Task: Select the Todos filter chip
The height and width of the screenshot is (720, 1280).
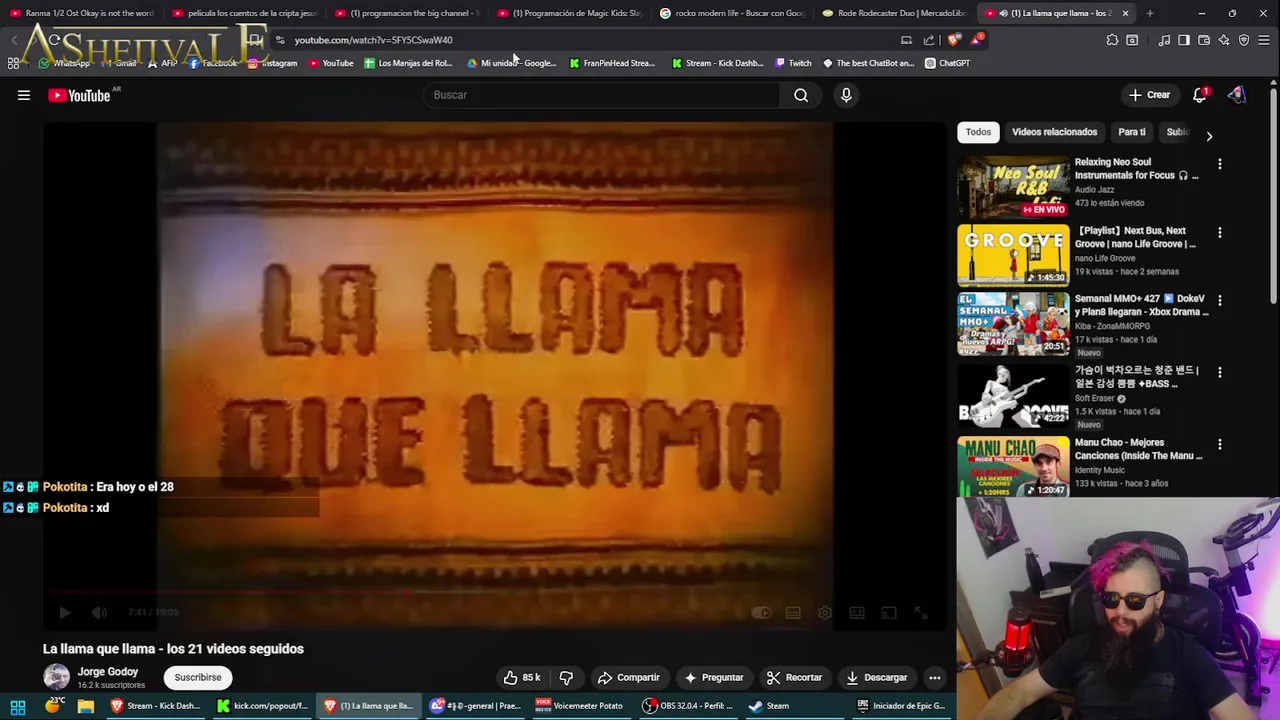Action: (x=978, y=132)
